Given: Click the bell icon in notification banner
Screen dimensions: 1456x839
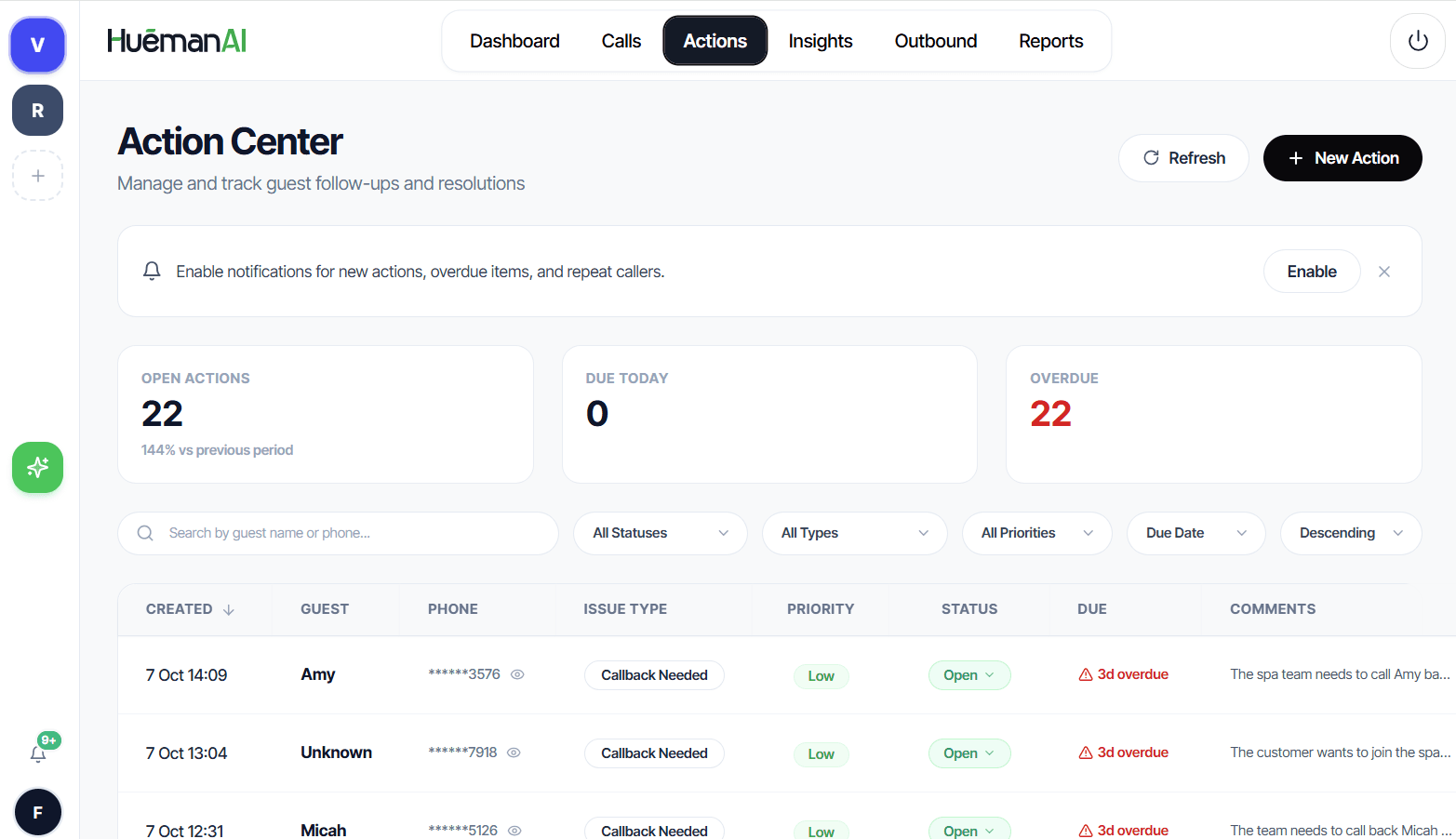Looking at the screenshot, I should pyautogui.click(x=152, y=271).
